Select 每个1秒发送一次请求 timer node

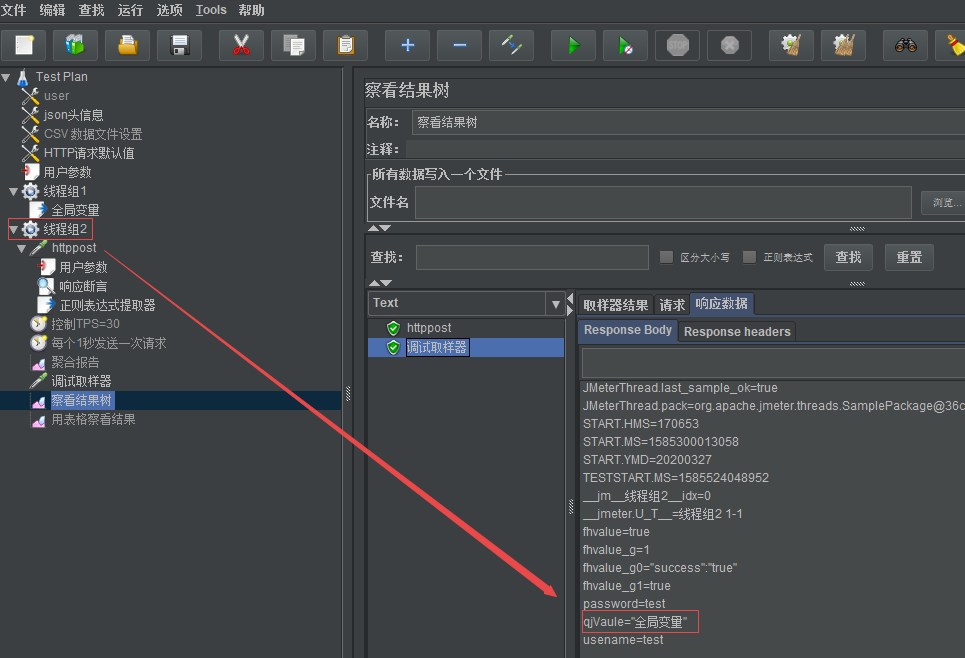tap(109, 343)
